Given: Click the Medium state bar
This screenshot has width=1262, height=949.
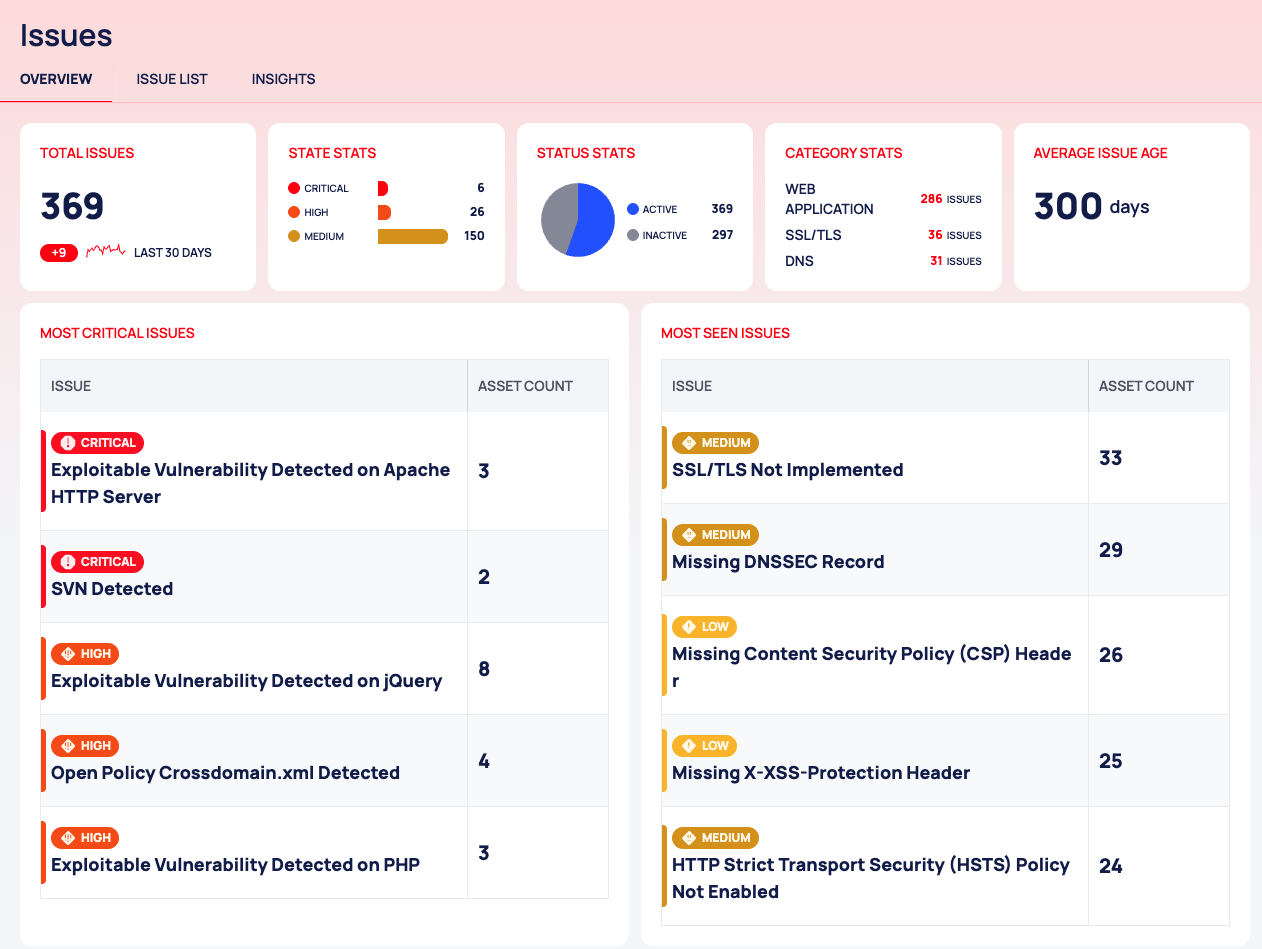Looking at the screenshot, I should click(412, 236).
